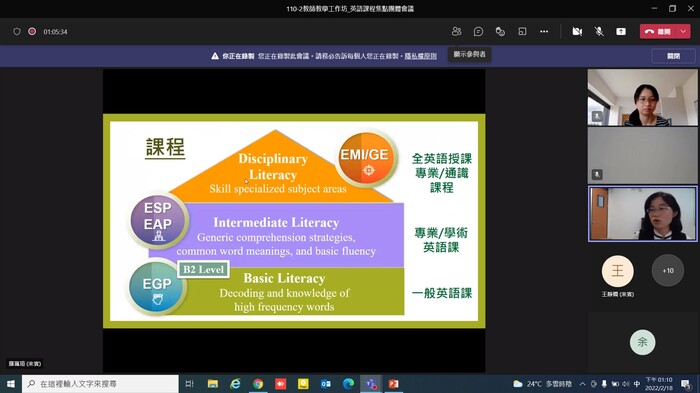Viewport: 700px width, 393px height.
Task: Open the taskbar clock and calendar
Action: click(x=659, y=384)
